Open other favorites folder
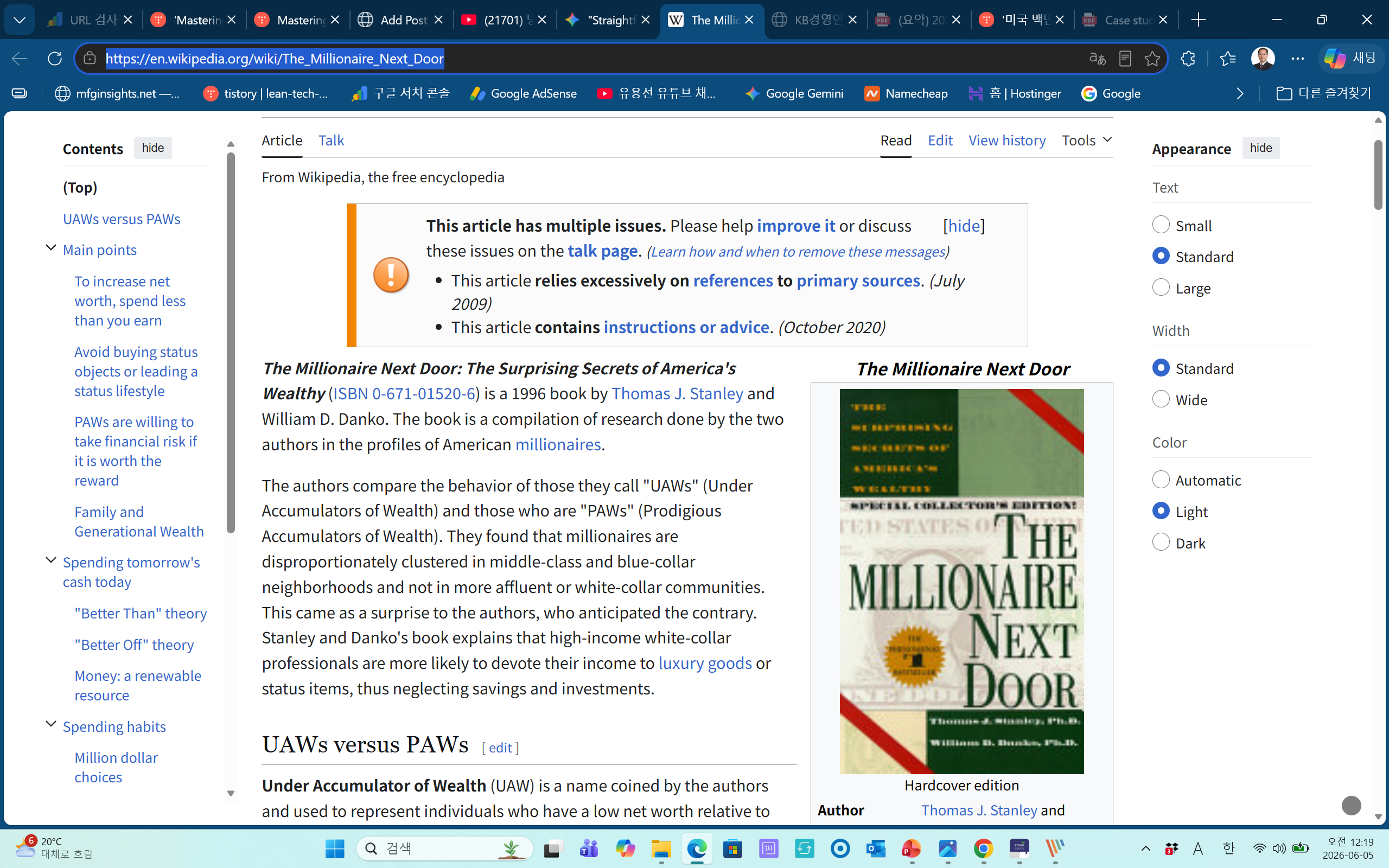This screenshot has height=868, width=1389. click(x=1323, y=93)
